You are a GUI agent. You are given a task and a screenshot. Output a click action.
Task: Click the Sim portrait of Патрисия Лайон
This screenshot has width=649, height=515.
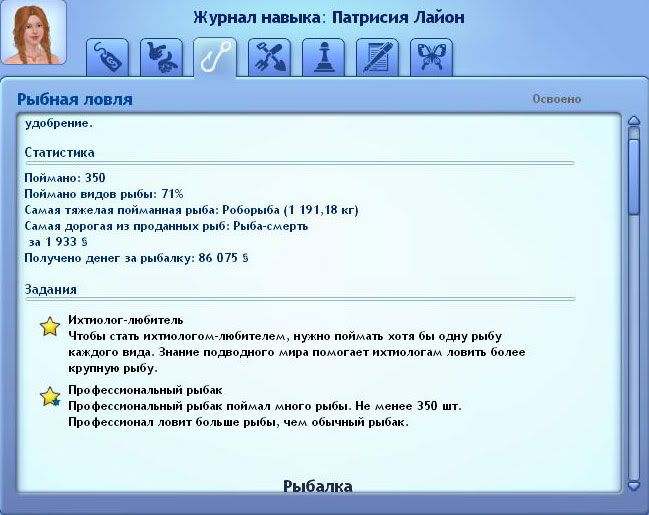click(x=33, y=33)
